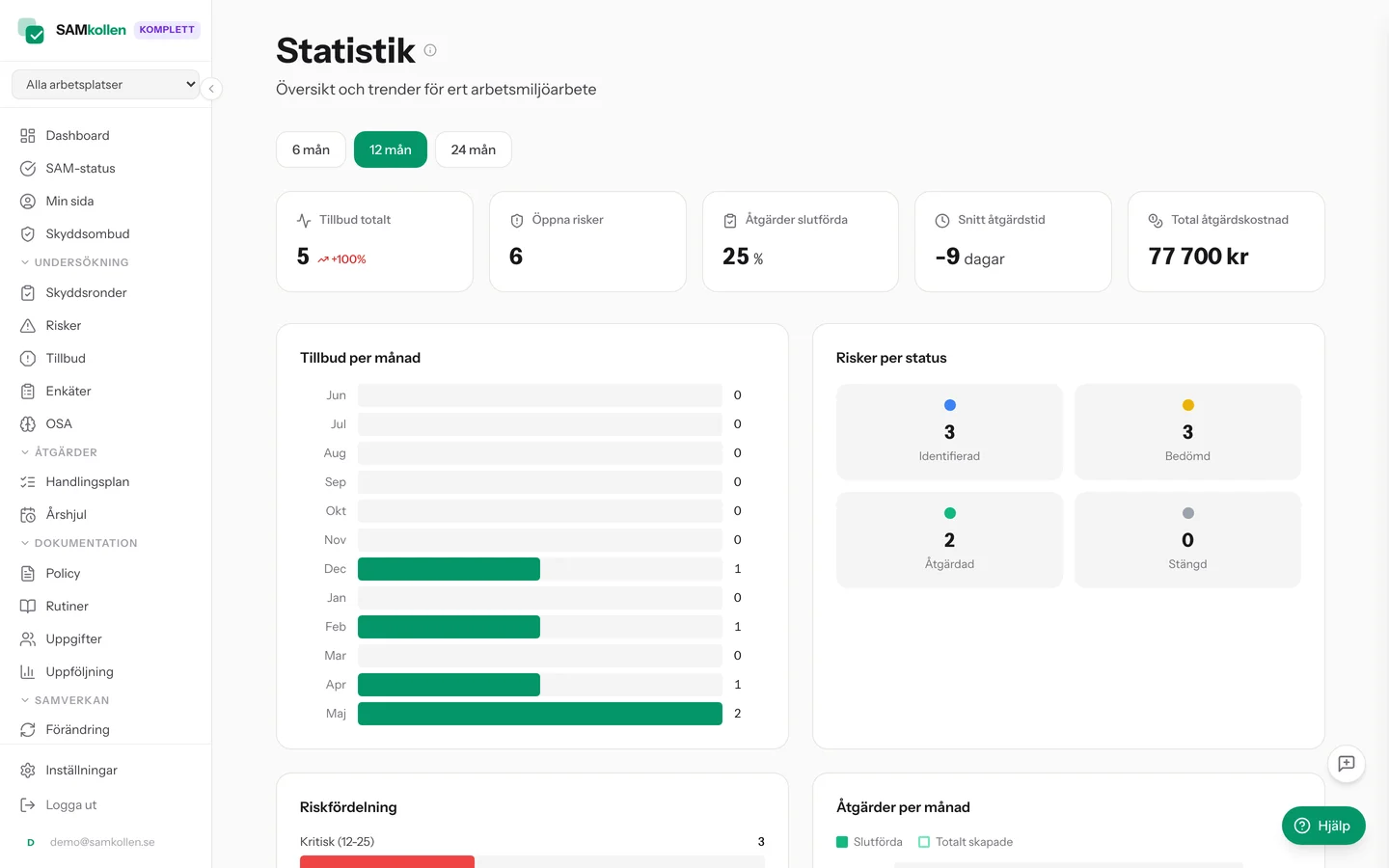Collapse the UNDERSÖKNING section

tap(74, 262)
